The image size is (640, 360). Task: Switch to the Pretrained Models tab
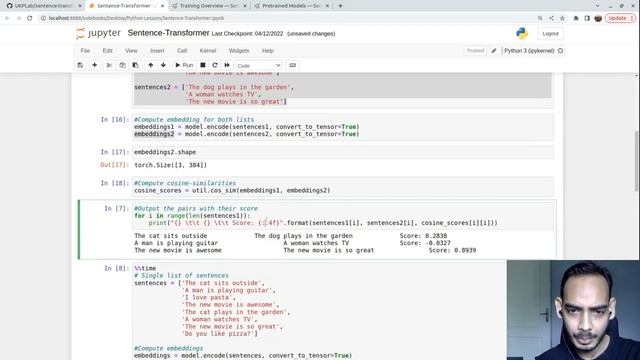pos(291,6)
